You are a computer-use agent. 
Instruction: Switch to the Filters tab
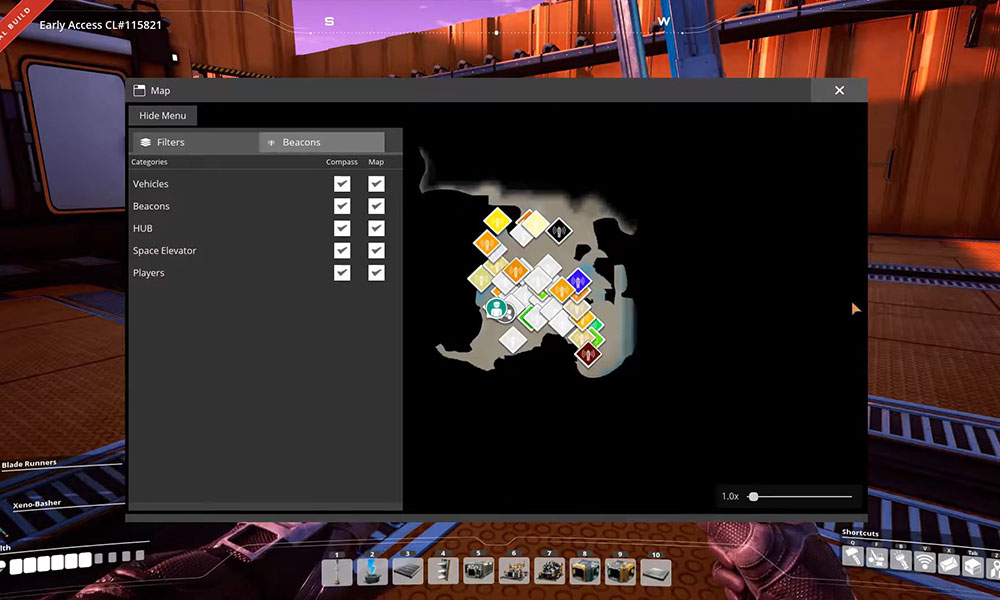click(x=195, y=142)
